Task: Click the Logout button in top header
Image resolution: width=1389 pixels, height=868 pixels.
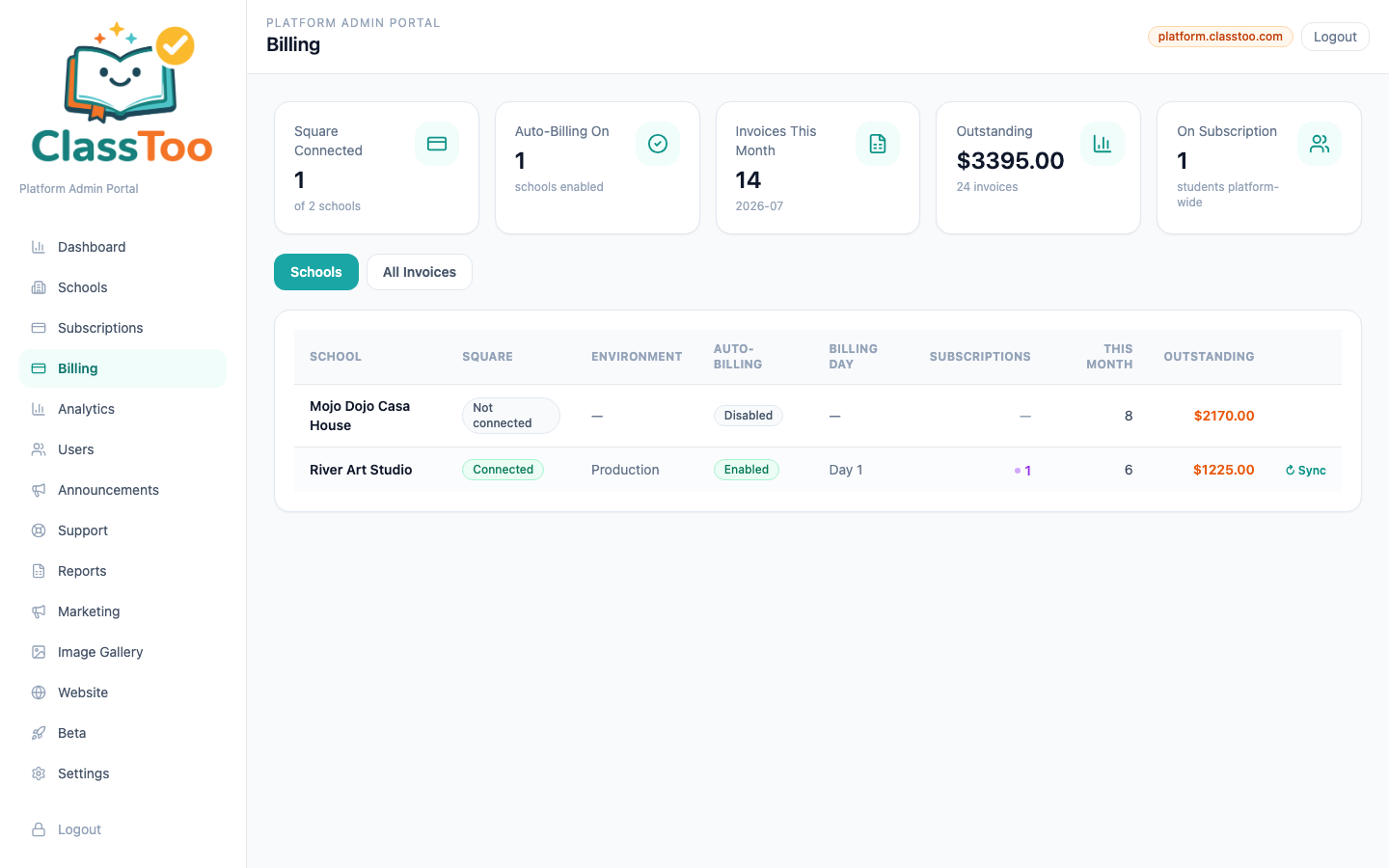Action: click(1335, 37)
